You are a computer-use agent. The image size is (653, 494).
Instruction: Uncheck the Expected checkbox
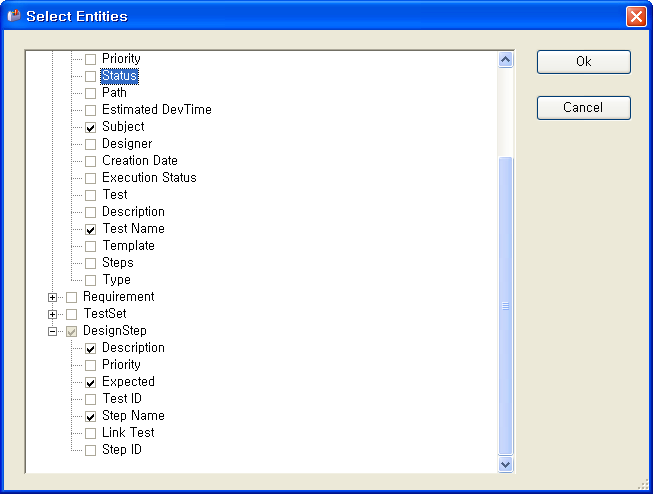pyautogui.click(x=90, y=382)
